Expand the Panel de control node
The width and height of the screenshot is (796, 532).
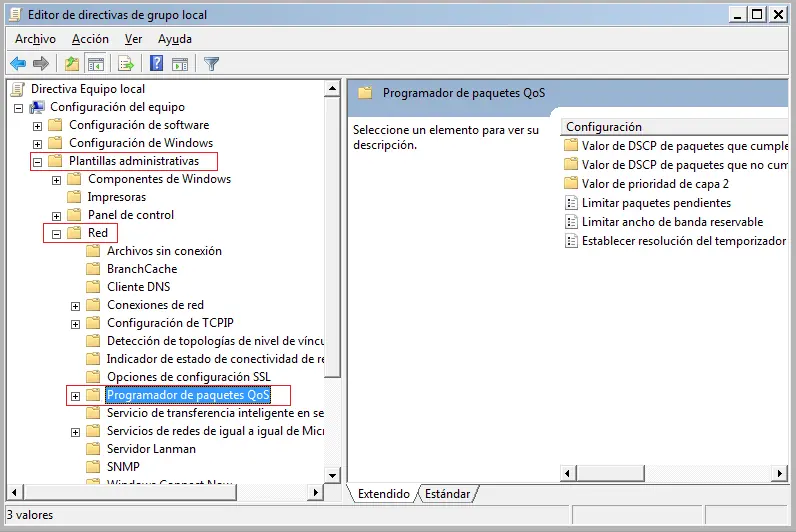point(56,216)
